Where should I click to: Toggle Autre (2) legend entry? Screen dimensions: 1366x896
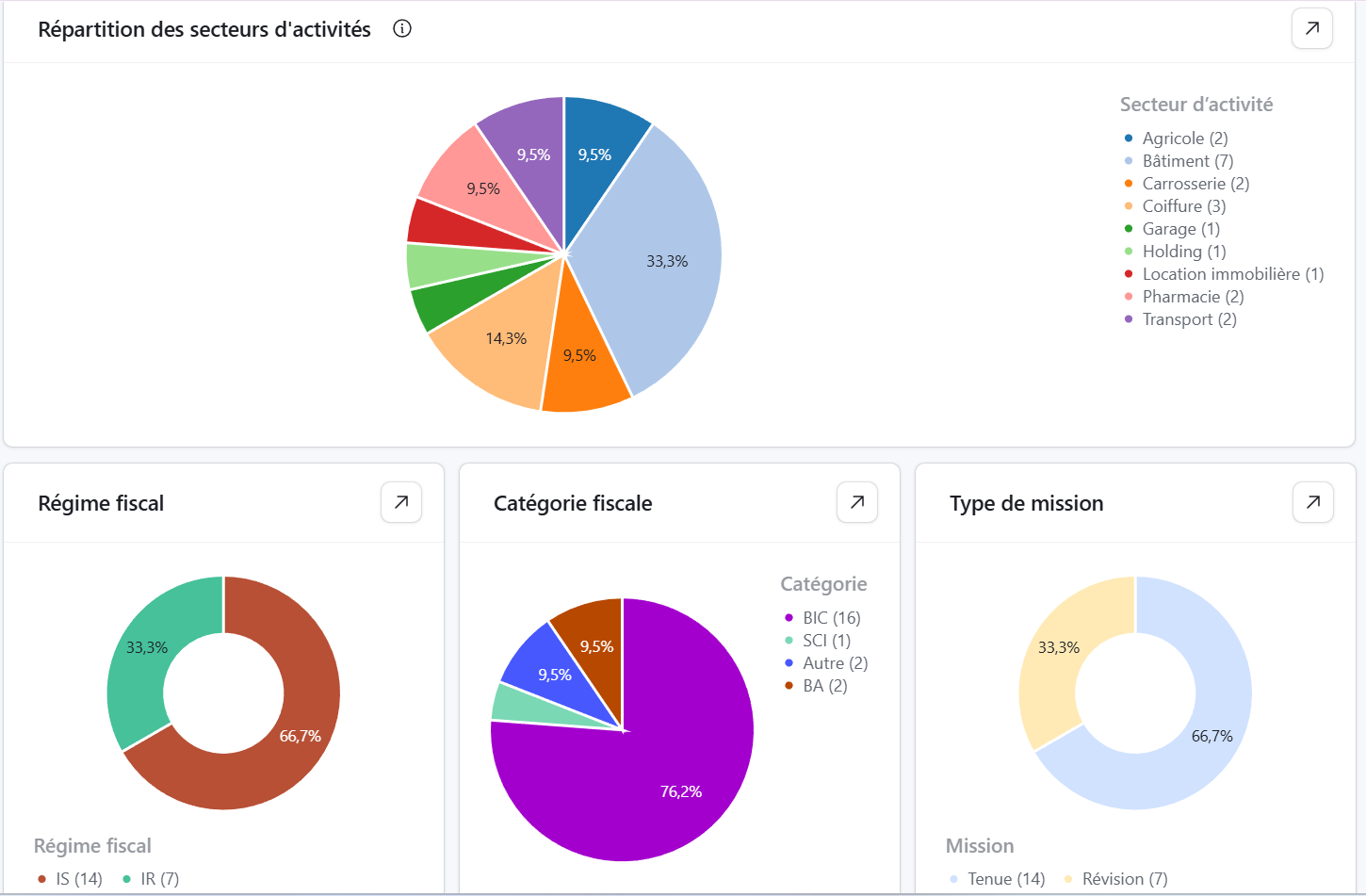[826, 663]
